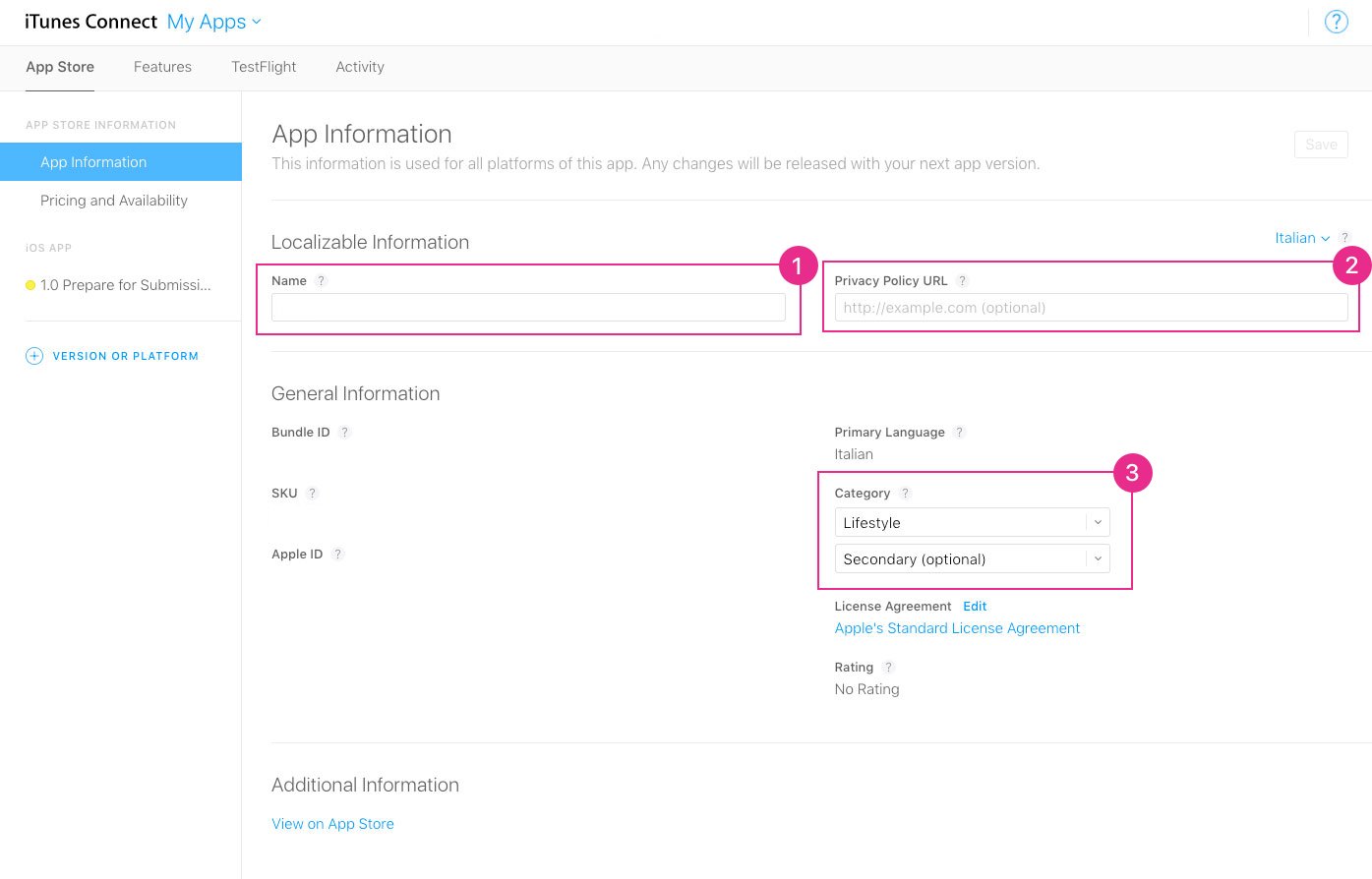Switch to the Features tab

tap(162, 67)
